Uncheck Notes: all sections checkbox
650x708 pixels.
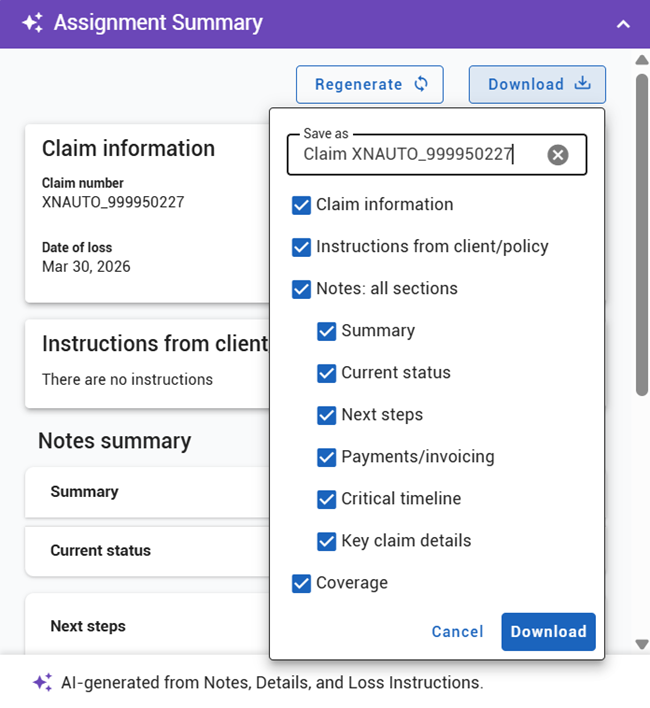pyautogui.click(x=301, y=289)
